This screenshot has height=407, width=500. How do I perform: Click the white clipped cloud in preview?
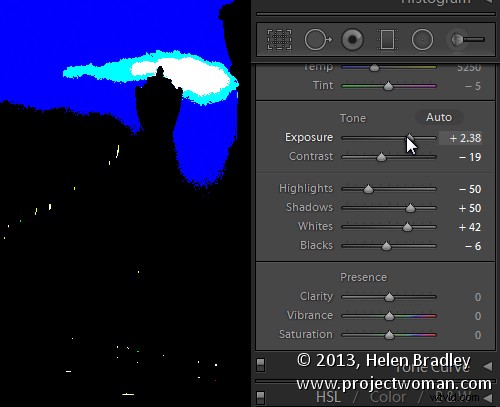pyautogui.click(x=197, y=77)
